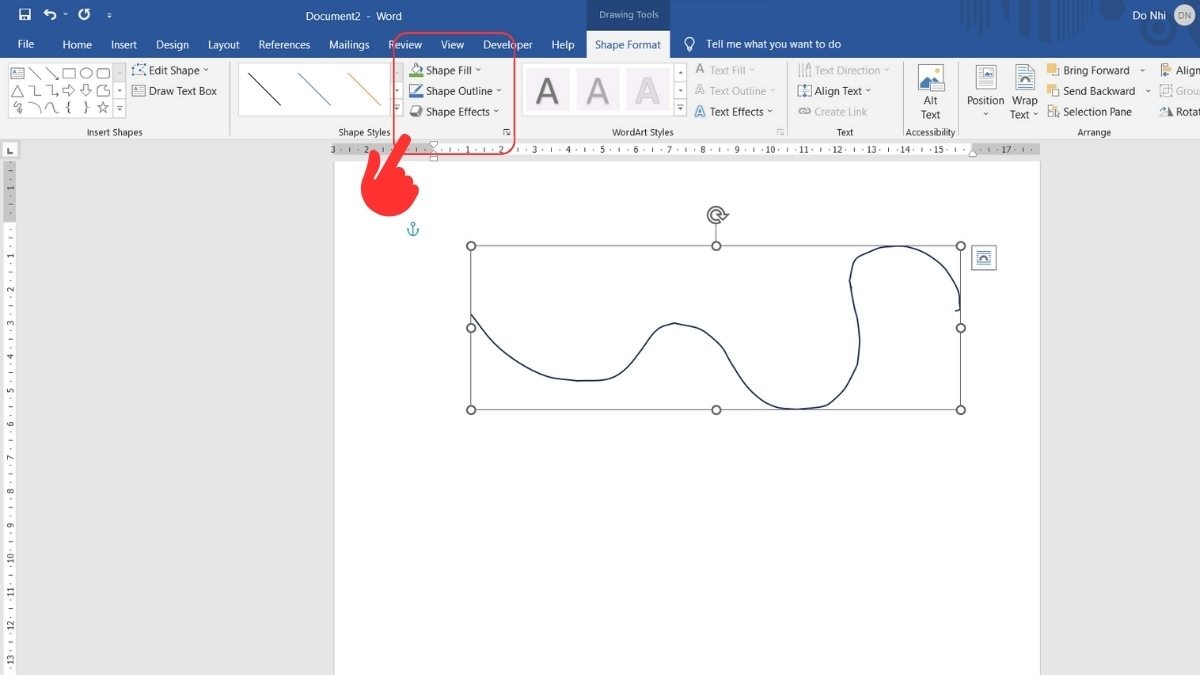Open the Do Nhi account avatar
Viewport: 1200px width, 675px height.
tap(1184, 15)
